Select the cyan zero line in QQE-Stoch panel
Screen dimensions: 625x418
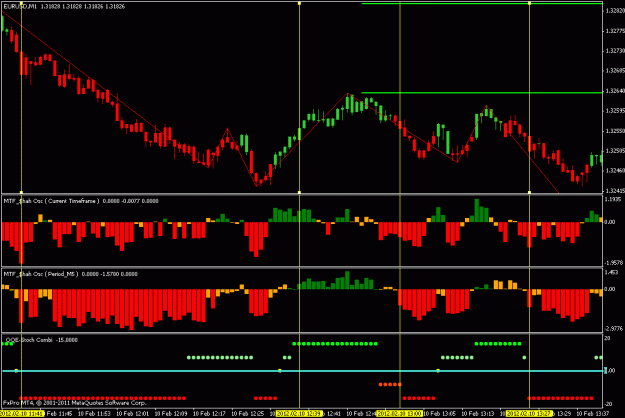302,371
